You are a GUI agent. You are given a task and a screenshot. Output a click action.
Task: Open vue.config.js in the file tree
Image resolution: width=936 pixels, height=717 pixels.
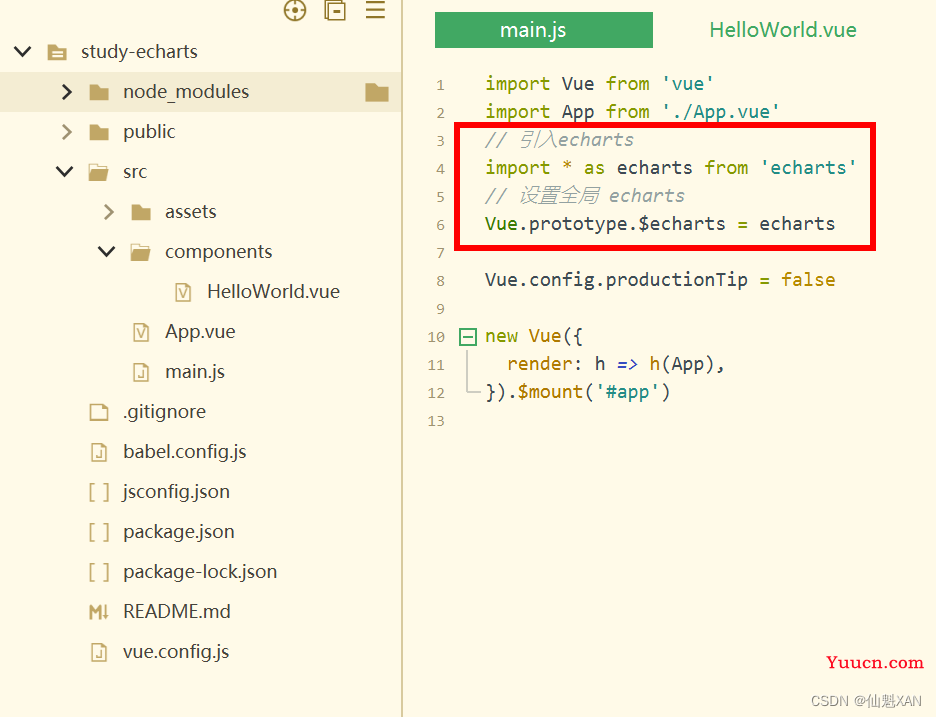pos(176,652)
